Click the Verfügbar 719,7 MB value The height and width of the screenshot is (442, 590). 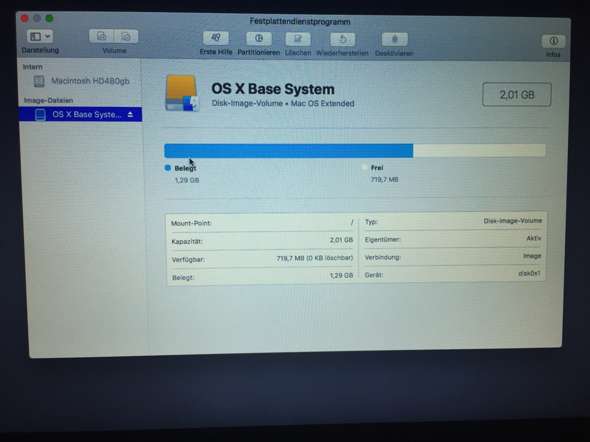click(315, 258)
